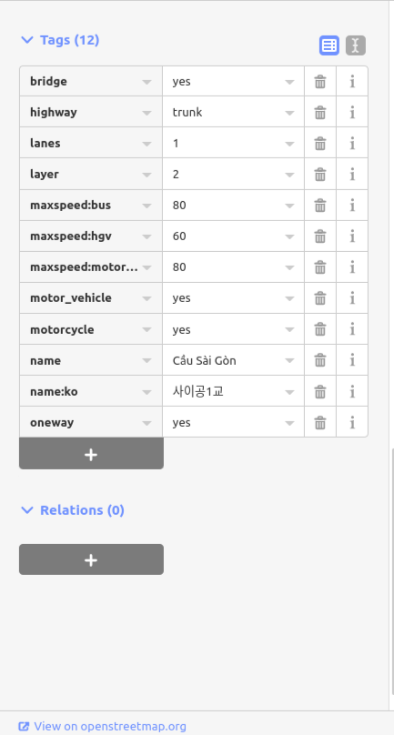The height and width of the screenshot is (735, 394).
Task: Open the highway value dropdown showing trunk
Action: point(290,112)
